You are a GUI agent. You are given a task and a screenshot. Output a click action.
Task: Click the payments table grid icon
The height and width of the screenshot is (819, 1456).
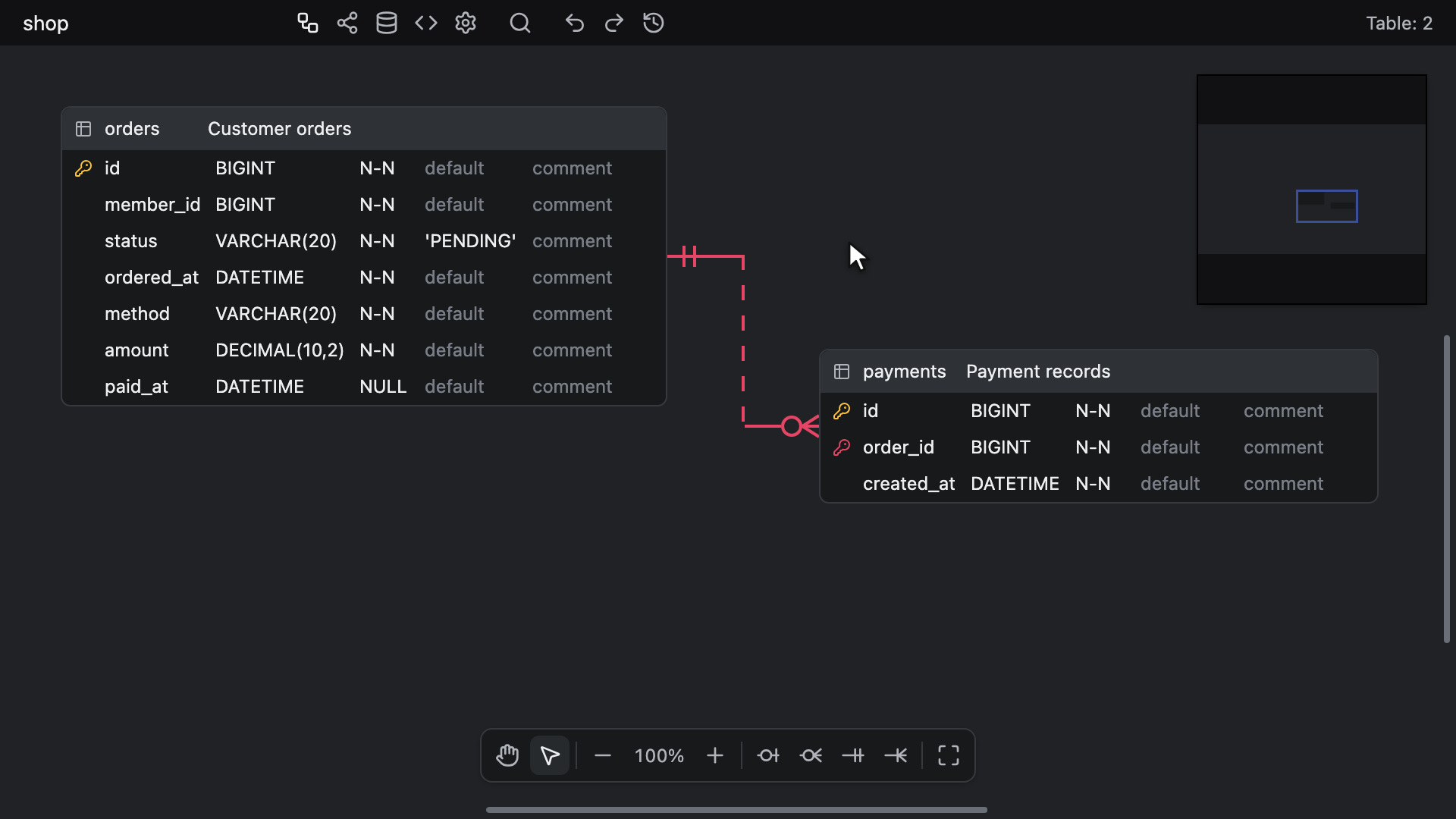pyautogui.click(x=842, y=372)
